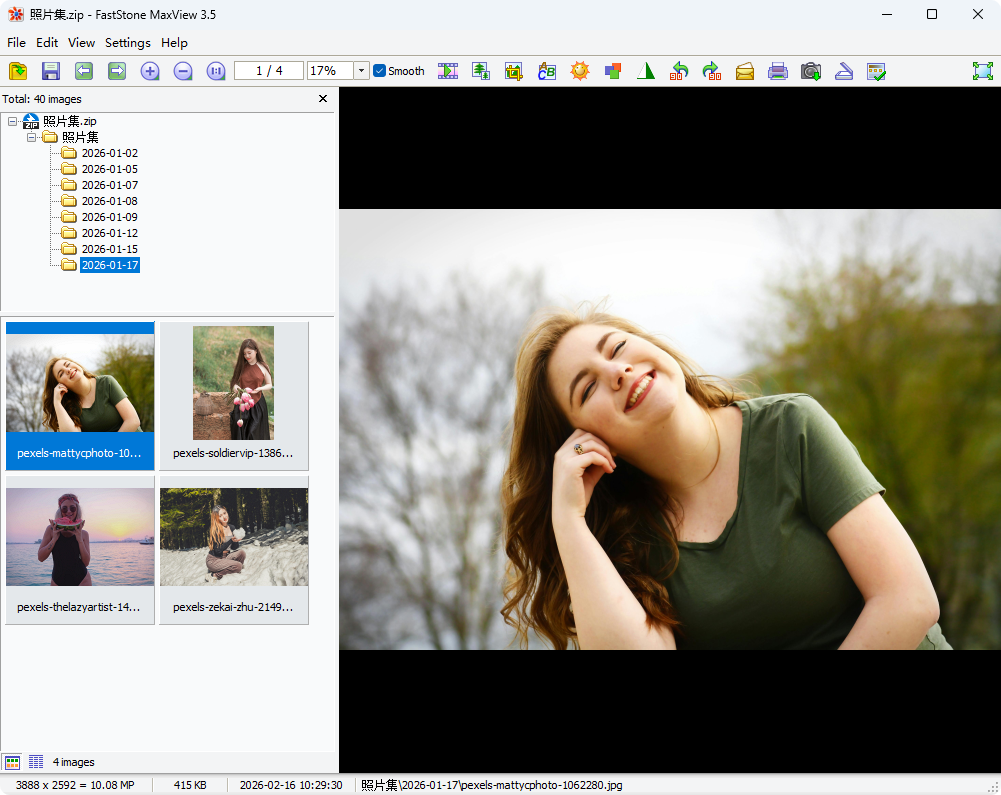Open the zoom percentage dropdown

(x=361, y=71)
